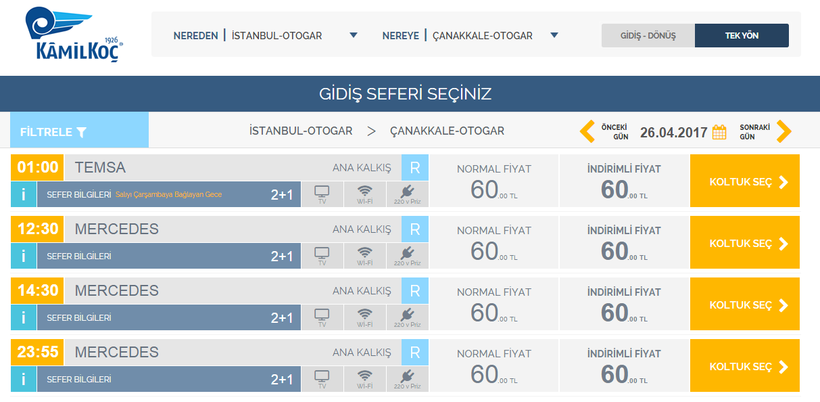The height and width of the screenshot is (402, 820).
Task: Click the 26.04.2017 date field
Action: pyautogui.click(x=673, y=132)
